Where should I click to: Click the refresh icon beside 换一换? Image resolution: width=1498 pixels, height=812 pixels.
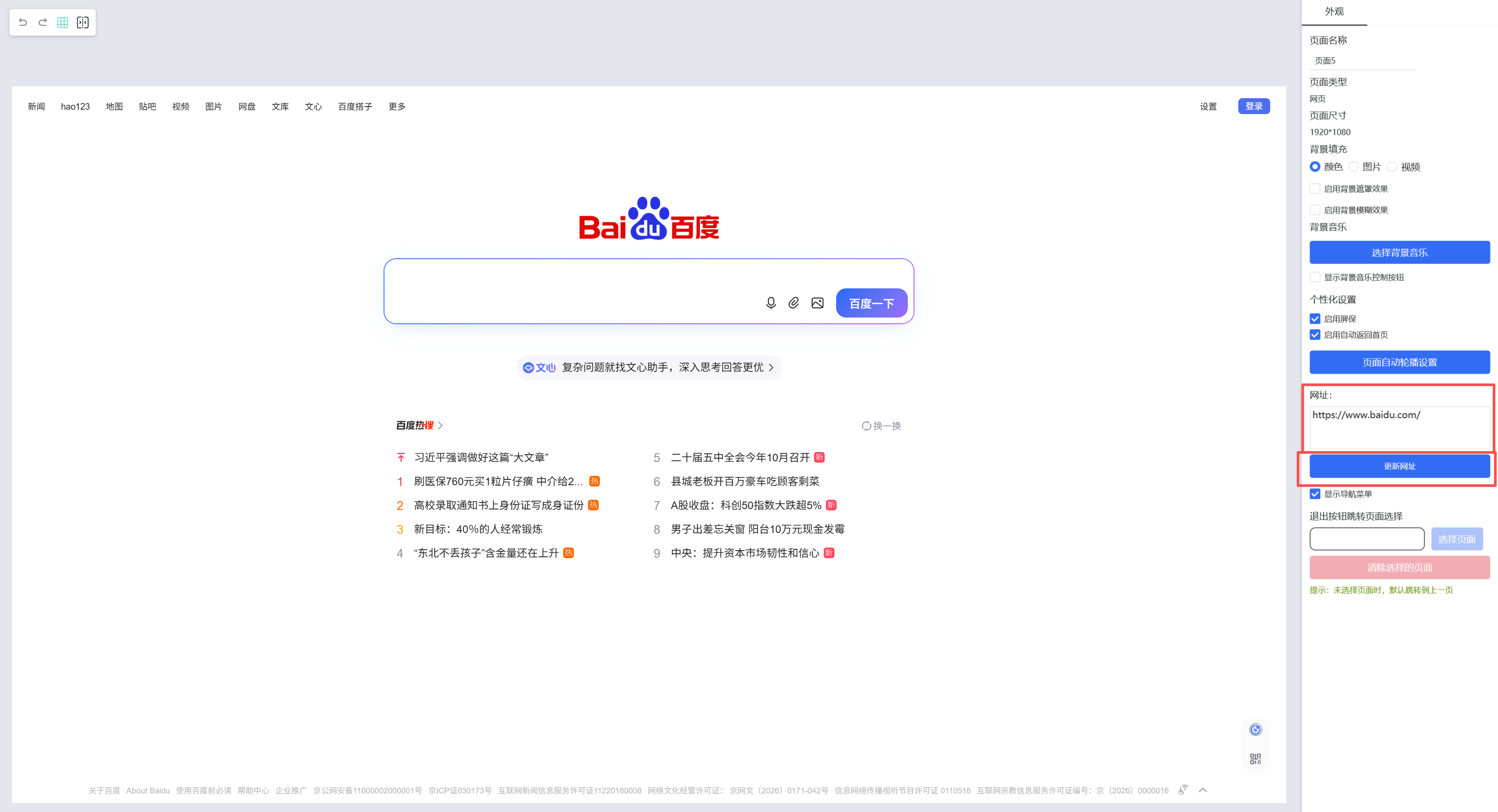pos(867,426)
